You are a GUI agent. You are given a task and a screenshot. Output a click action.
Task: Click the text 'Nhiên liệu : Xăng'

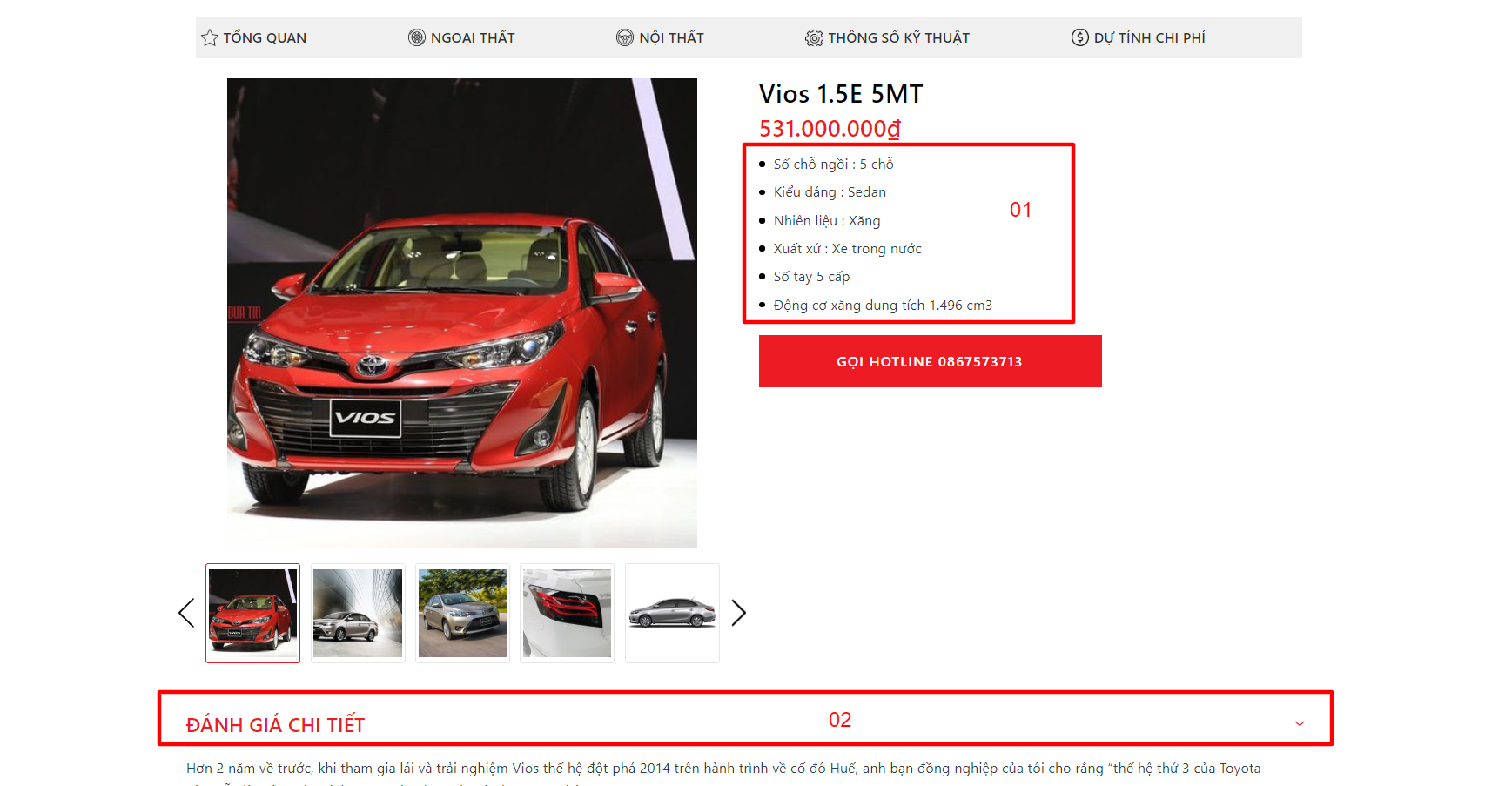point(827,221)
